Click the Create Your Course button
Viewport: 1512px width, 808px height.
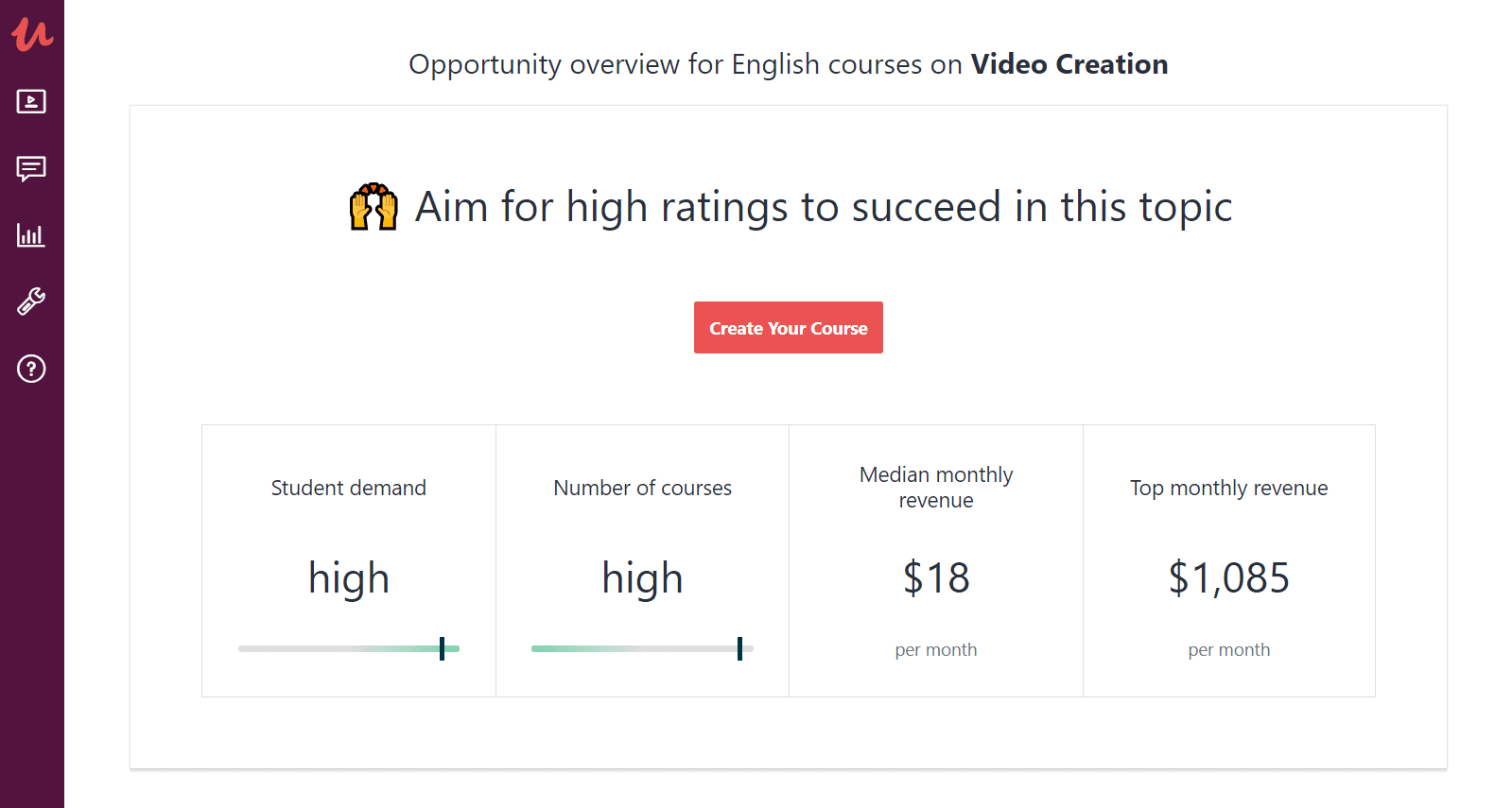tap(788, 327)
